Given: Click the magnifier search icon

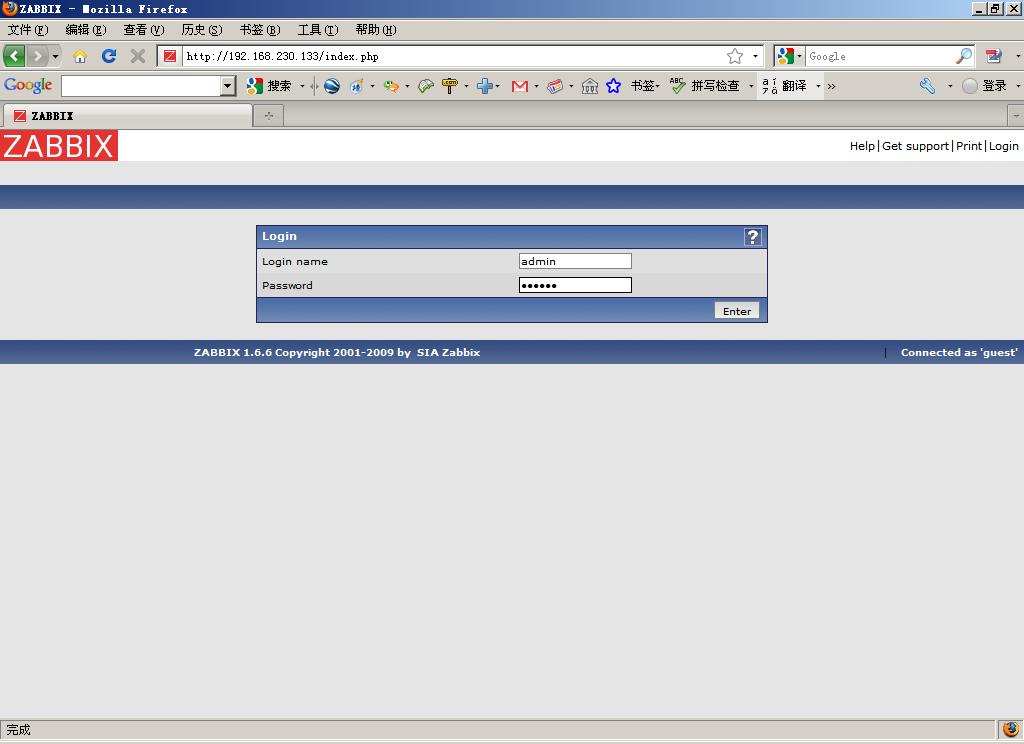Looking at the screenshot, I should coord(964,56).
